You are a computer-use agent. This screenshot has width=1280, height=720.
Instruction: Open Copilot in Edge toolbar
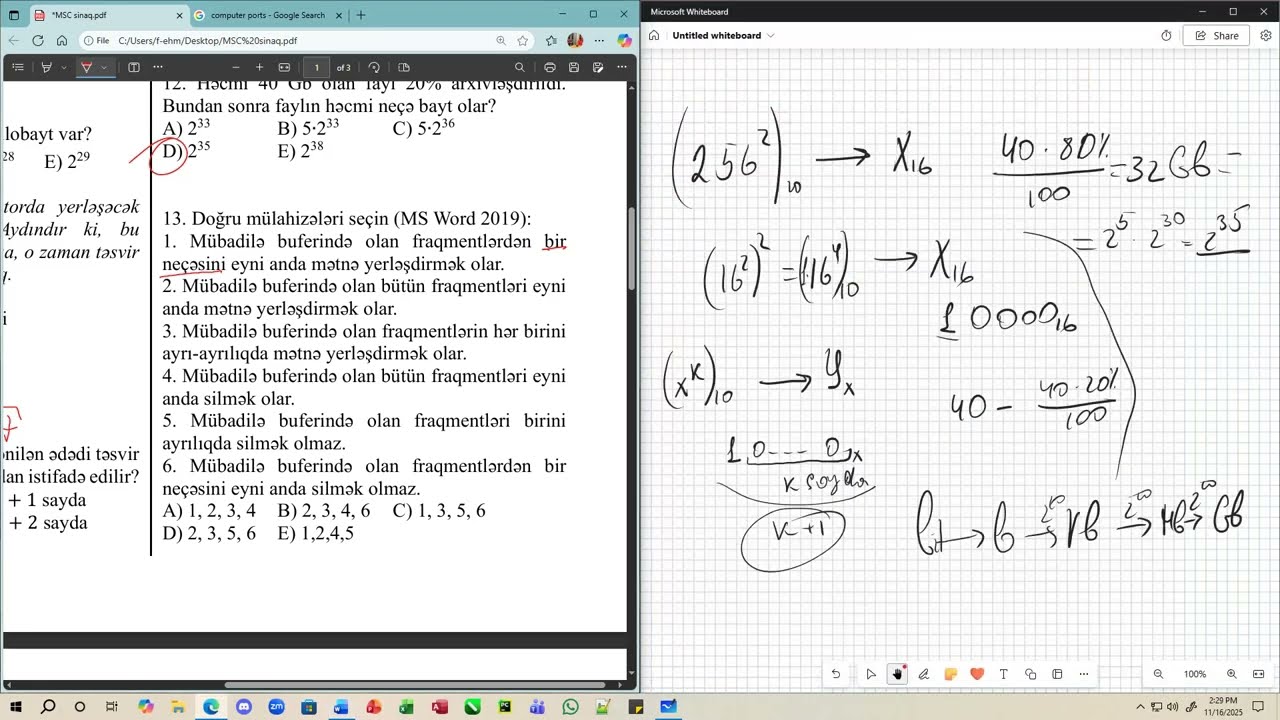[624, 41]
